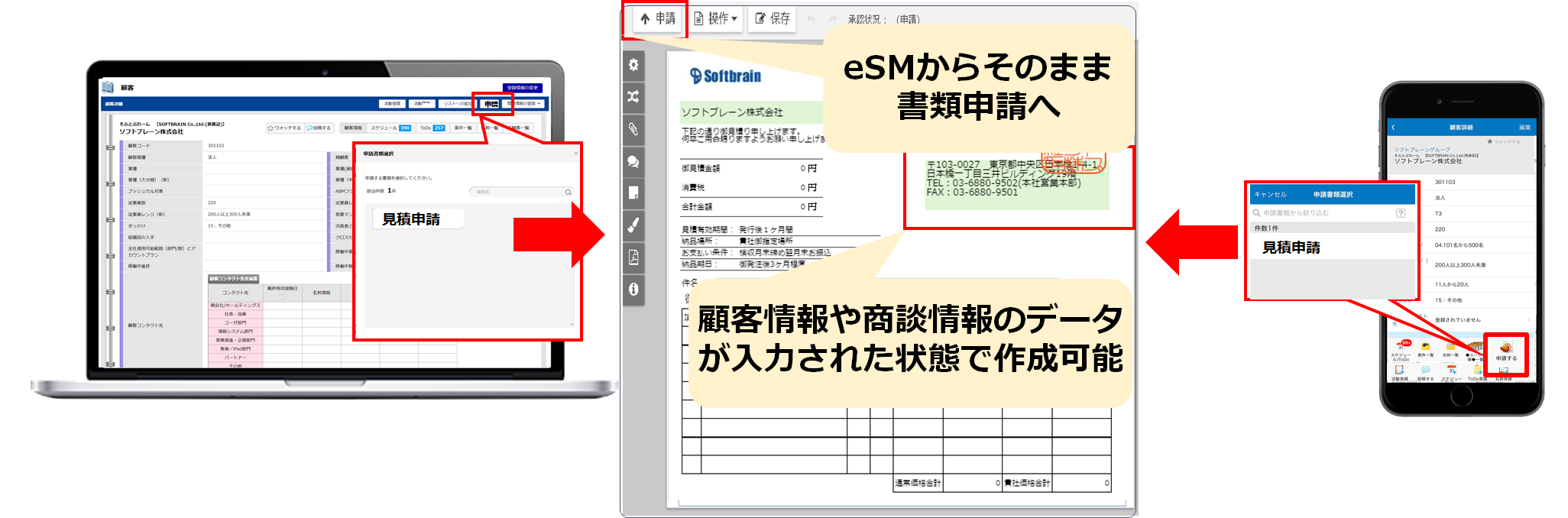Click the redo arrow in document toolbar
Viewport: 1568px width, 518px height.
click(833, 20)
